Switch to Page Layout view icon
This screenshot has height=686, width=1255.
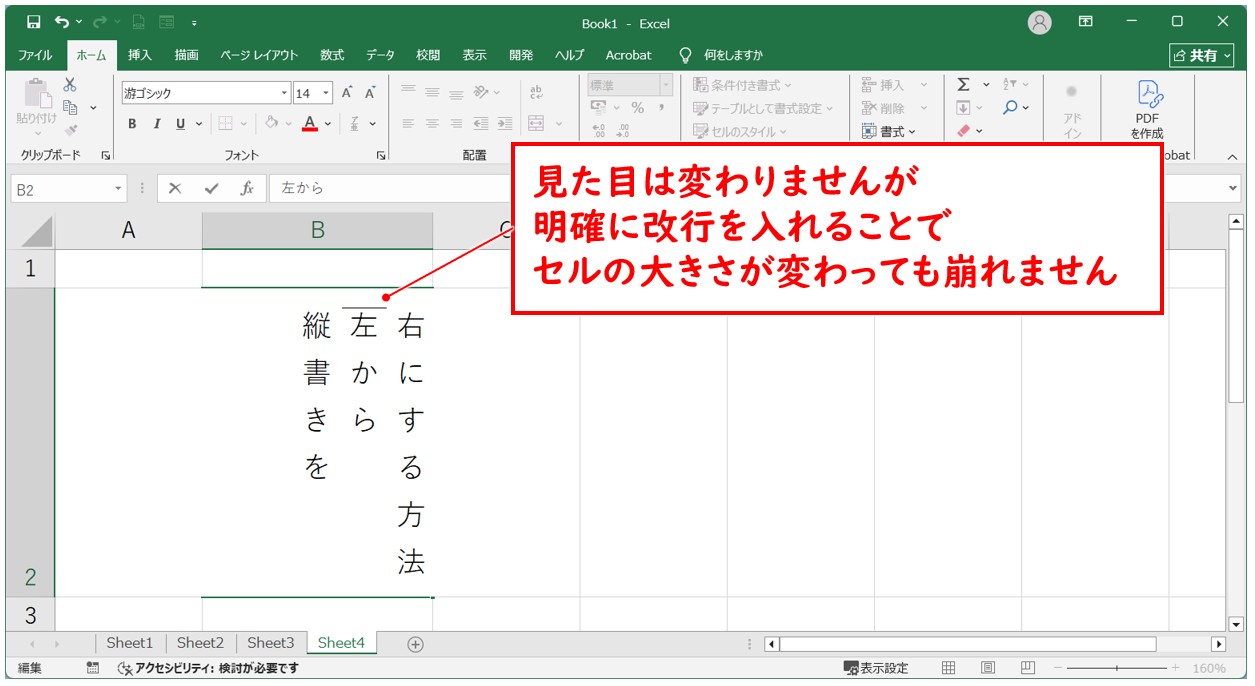click(x=988, y=668)
